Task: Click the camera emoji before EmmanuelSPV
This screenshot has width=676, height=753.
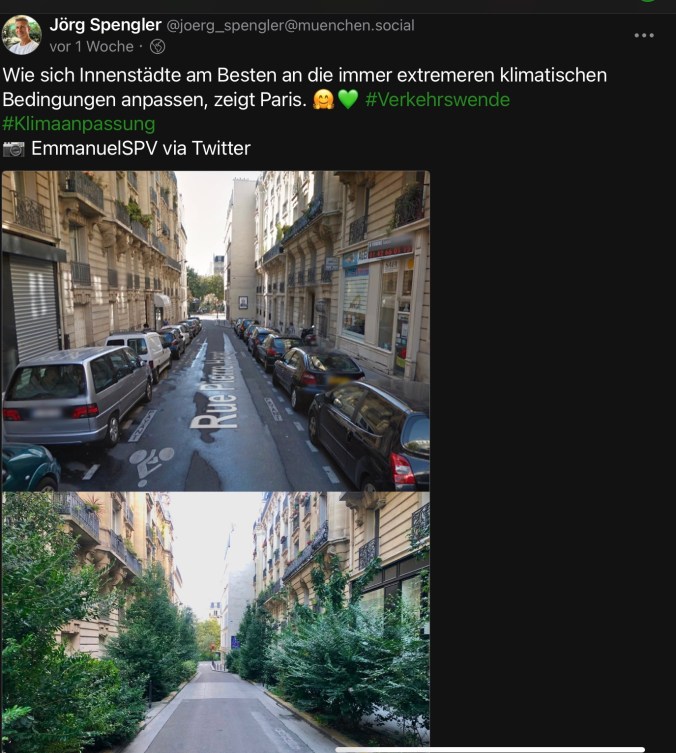Action: (13, 149)
